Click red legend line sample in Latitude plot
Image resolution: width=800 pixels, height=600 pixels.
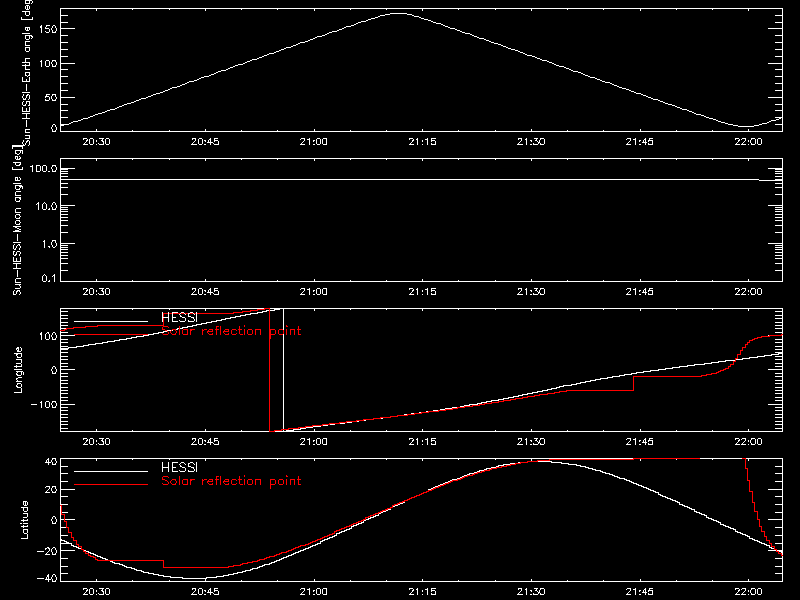coord(111,484)
